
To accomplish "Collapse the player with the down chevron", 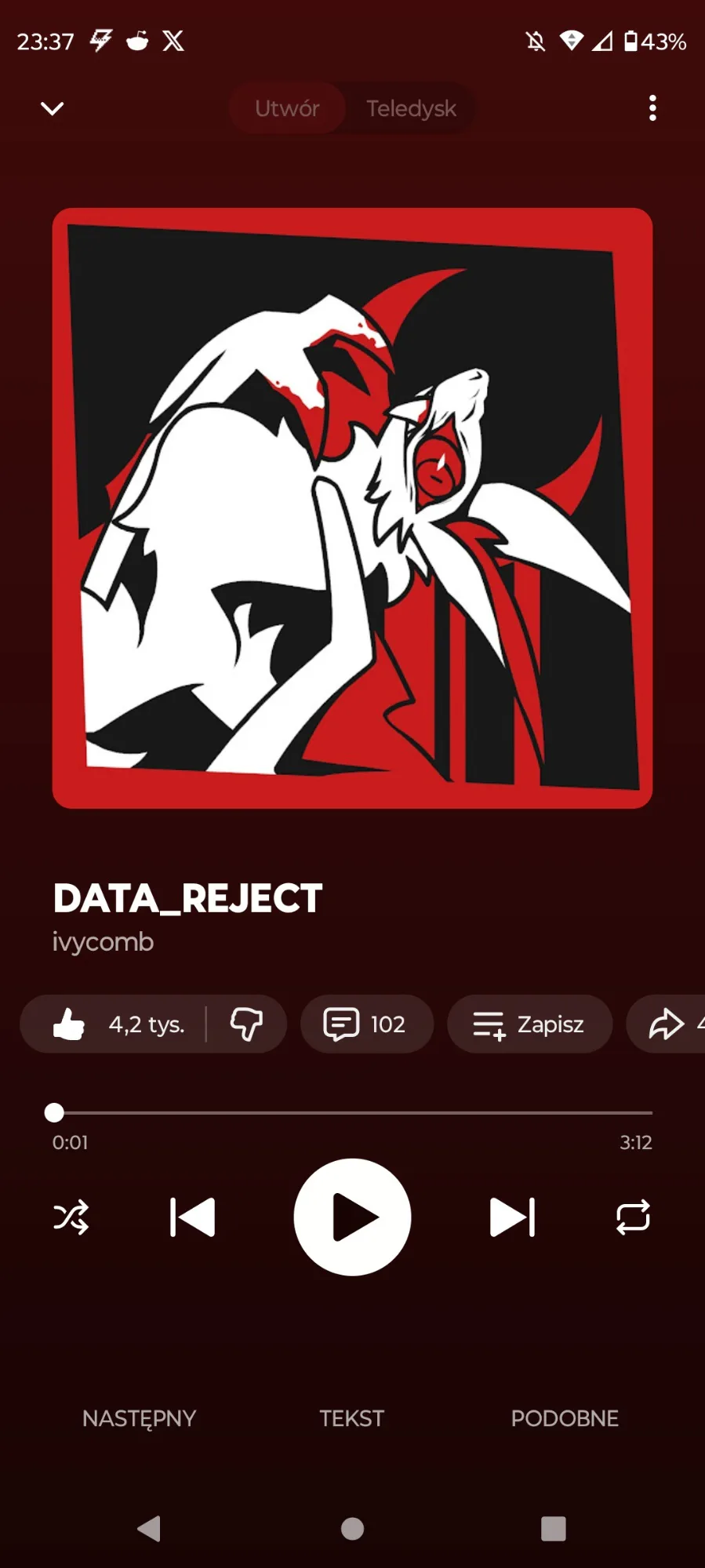I will point(52,108).
